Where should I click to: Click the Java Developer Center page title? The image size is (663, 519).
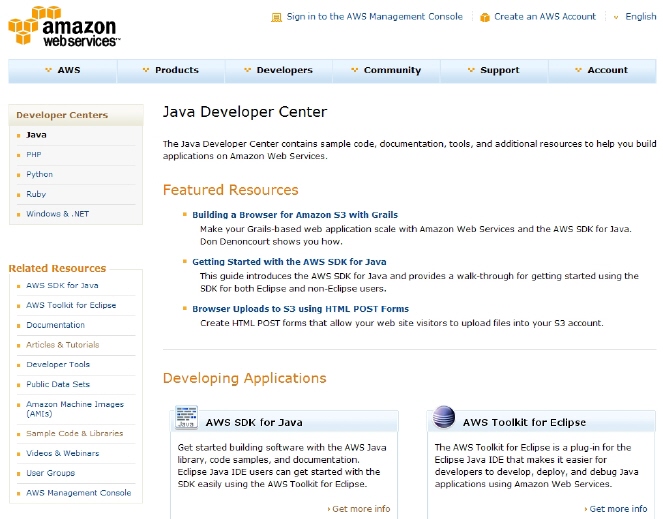tap(245, 112)
